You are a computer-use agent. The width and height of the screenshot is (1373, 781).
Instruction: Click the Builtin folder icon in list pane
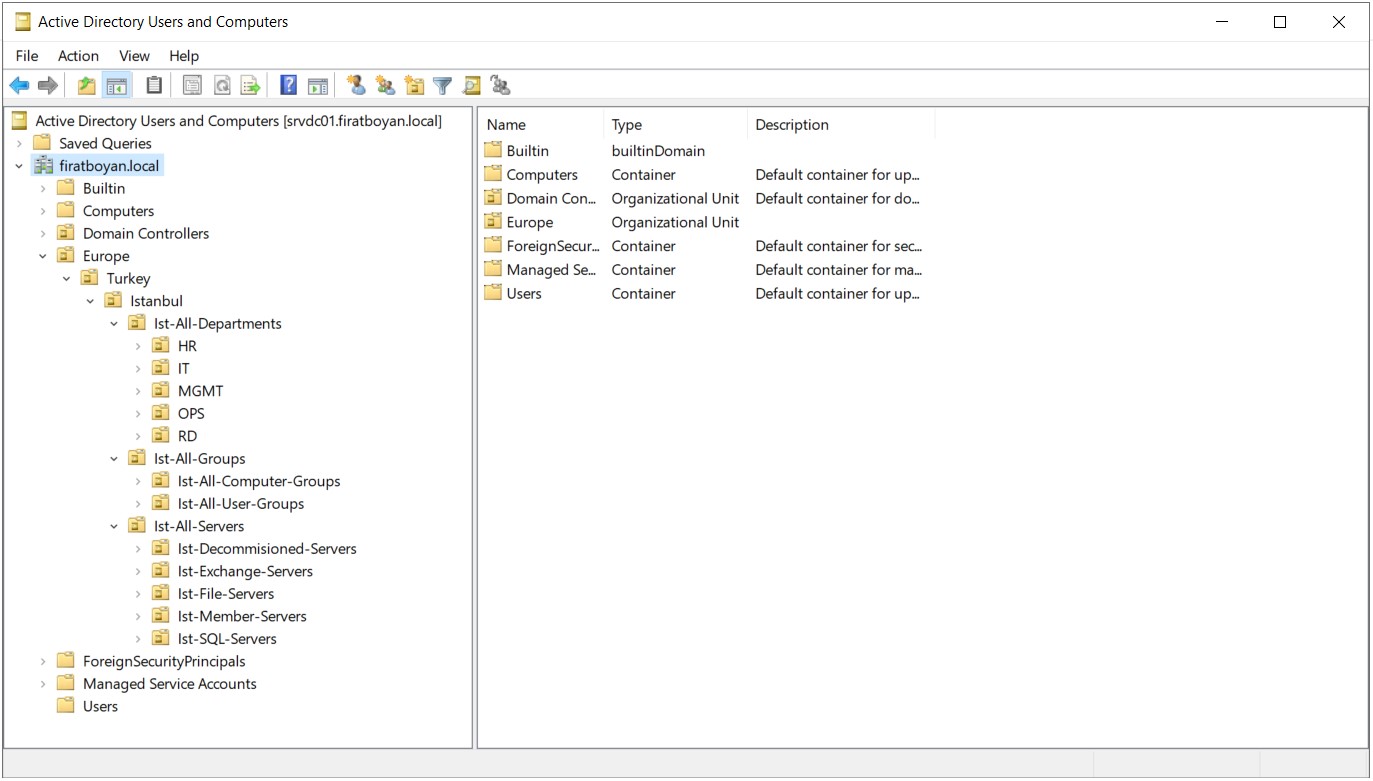[492, 151]
